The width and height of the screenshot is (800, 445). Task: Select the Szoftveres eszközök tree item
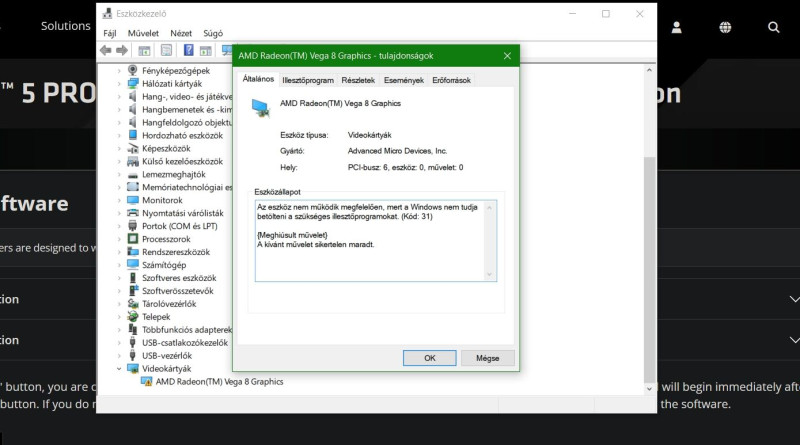coord(179,278)
